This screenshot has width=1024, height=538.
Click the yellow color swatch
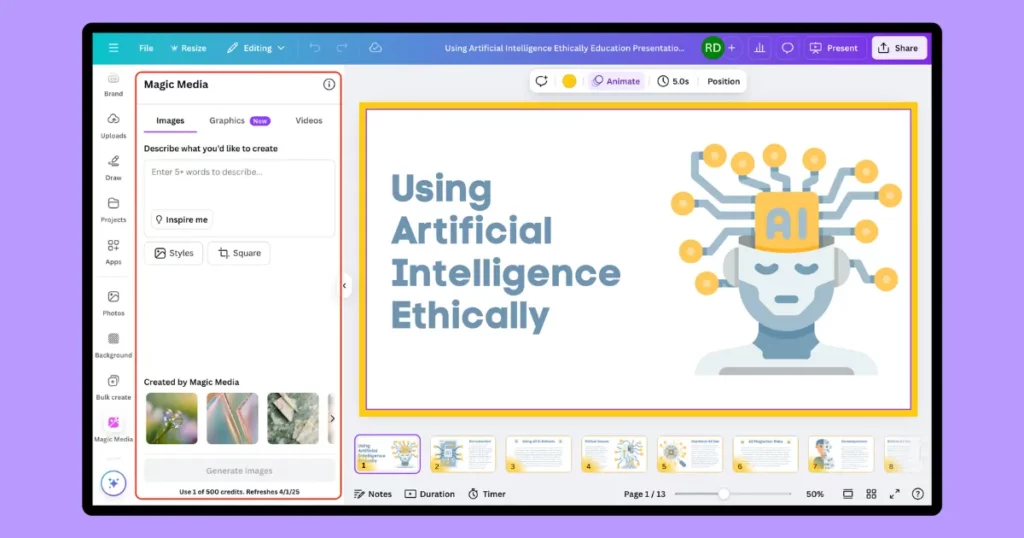point(569,81)
